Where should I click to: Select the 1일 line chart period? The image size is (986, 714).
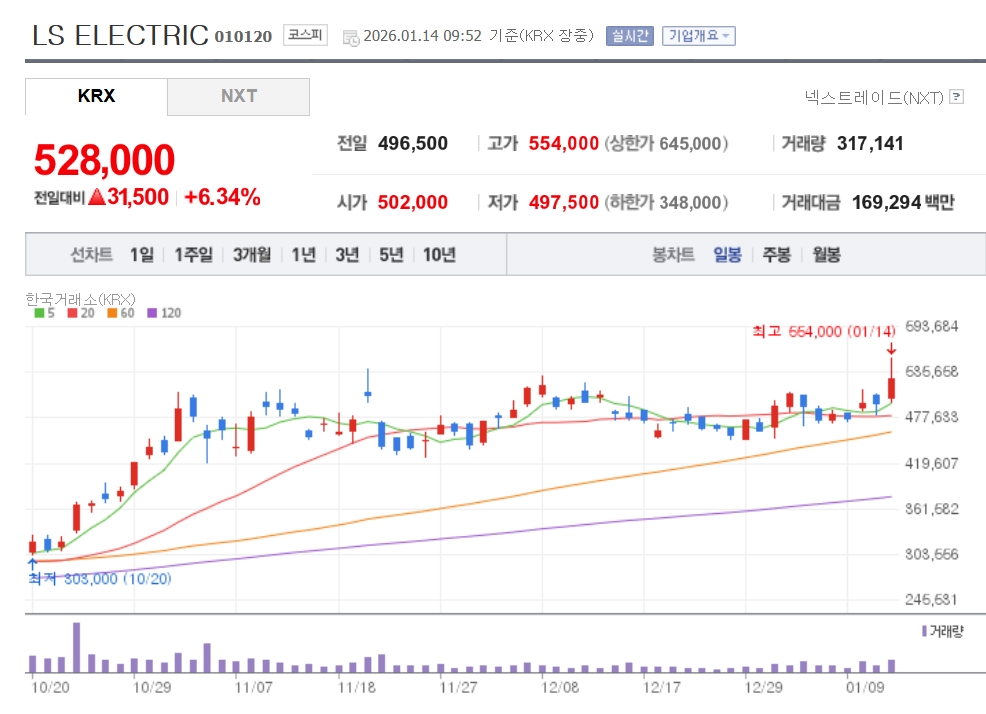coord(141,255)
